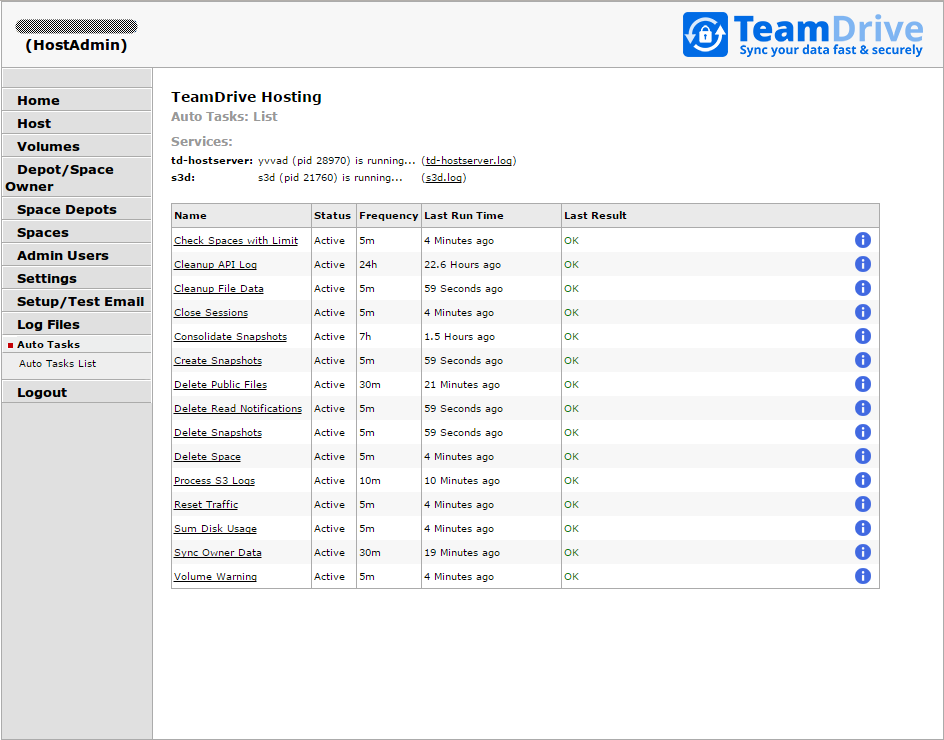Go to Settings in sidebar
Image resolution: width=944 pixels, height=740 pixels.
(76, 278)
